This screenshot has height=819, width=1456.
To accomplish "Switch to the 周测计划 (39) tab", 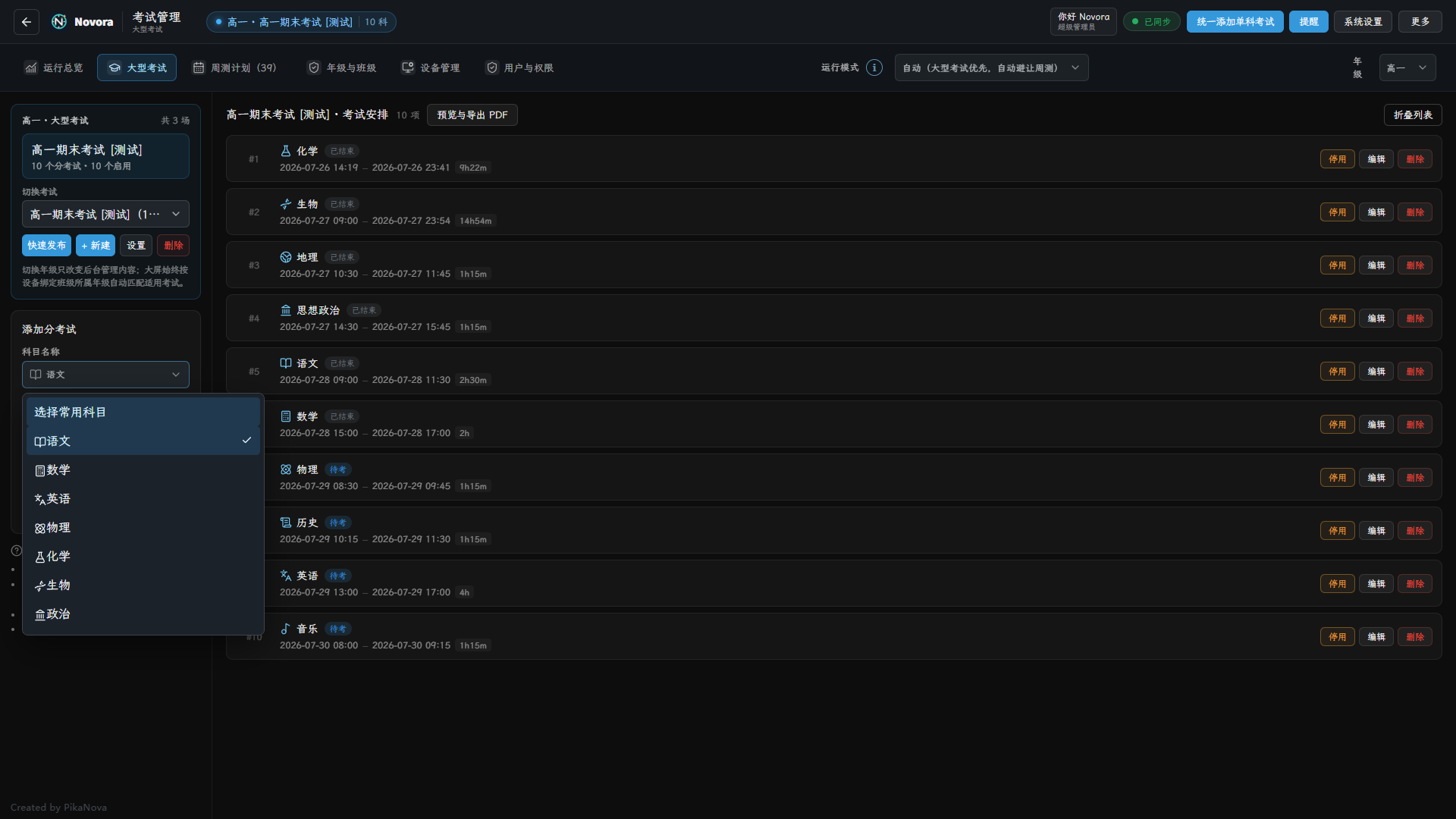I will point(234,67).
